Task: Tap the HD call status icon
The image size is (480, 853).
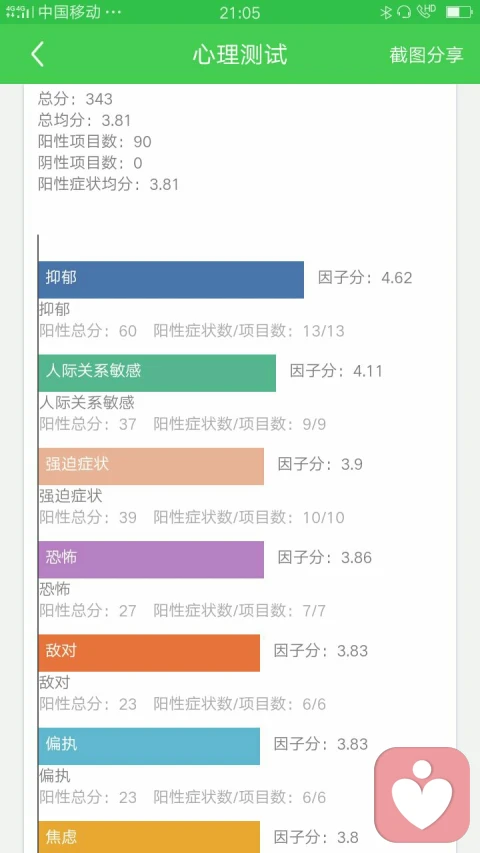Action: [426, 11]
